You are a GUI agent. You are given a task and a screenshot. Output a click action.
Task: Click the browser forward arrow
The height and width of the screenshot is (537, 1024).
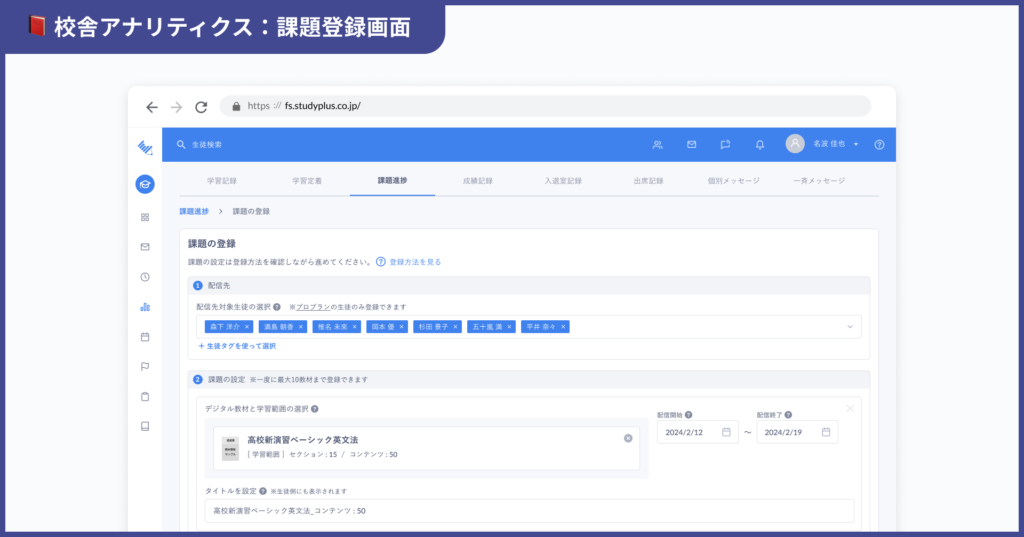coord(176,107)
